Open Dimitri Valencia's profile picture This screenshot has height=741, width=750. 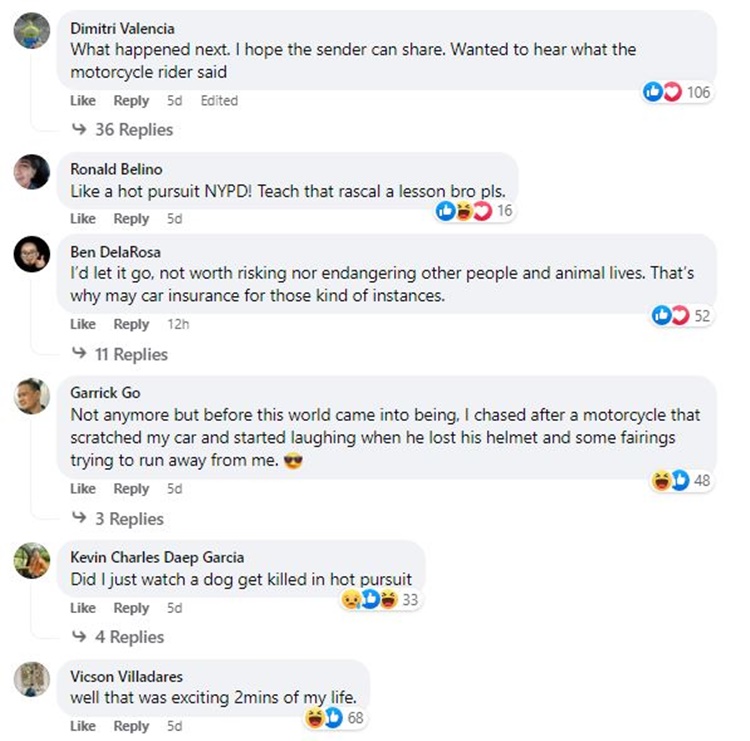32,34
